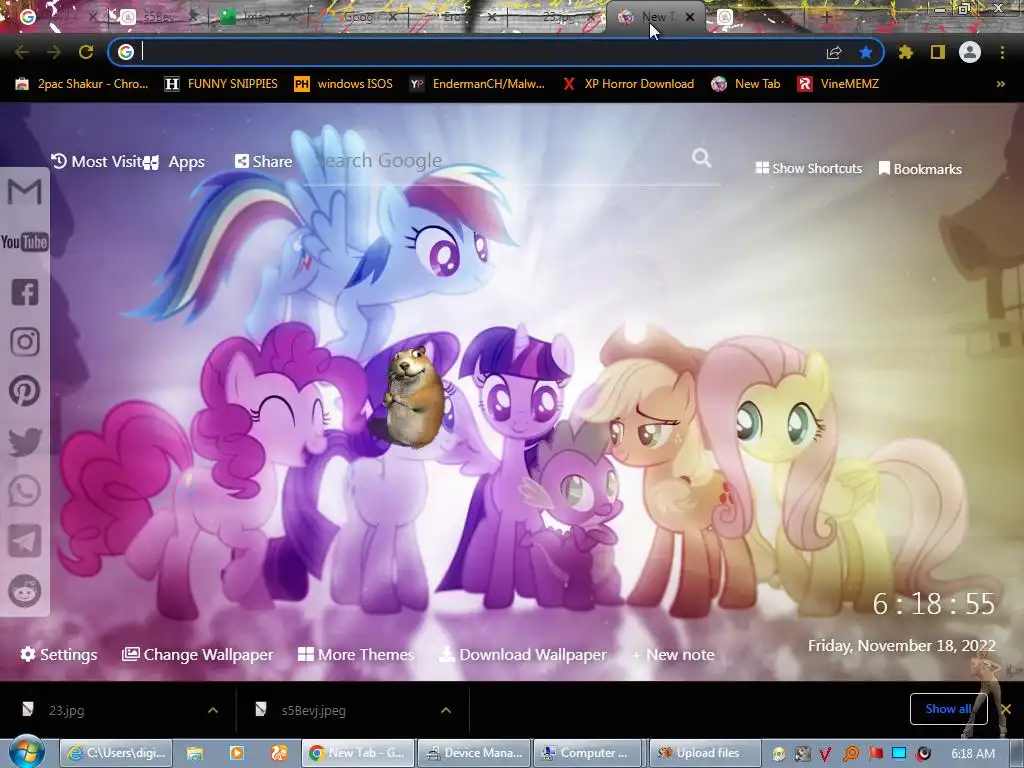Screen dimensions: 1024x768
Task: Switch to Device Manager taskbar window
Action: (x=473, y=753)
